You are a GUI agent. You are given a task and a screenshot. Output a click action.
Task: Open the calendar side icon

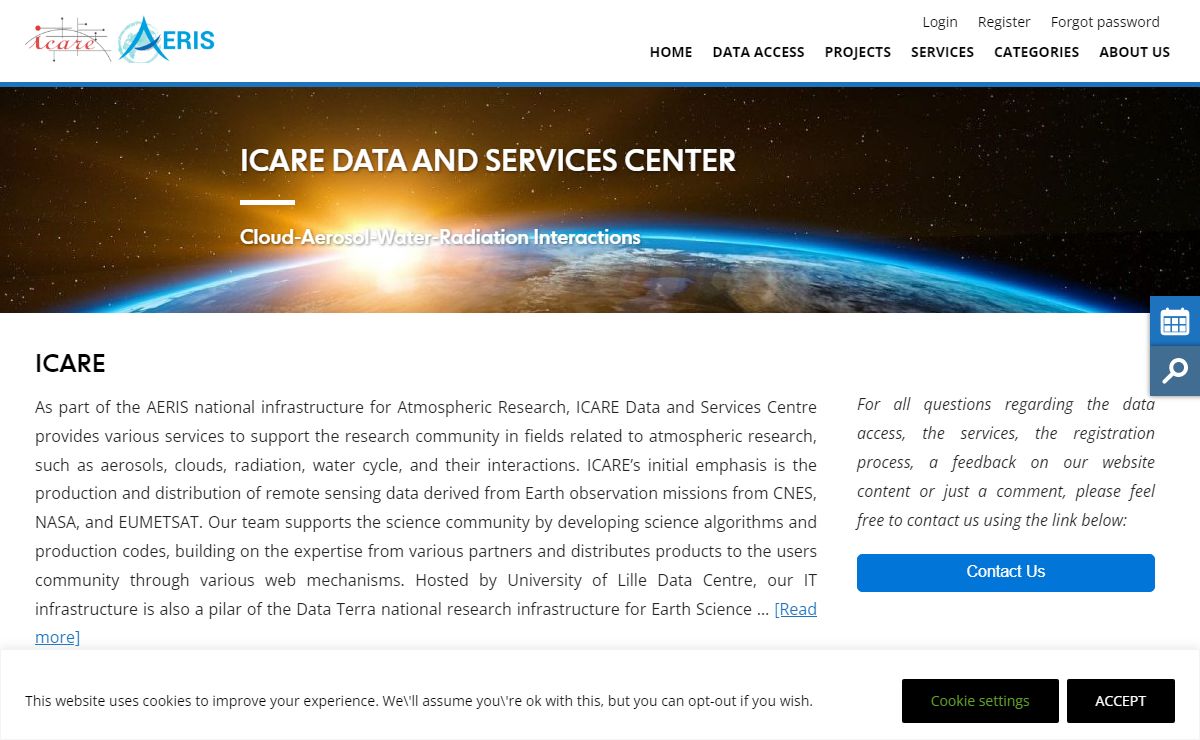pos(1175,321)
